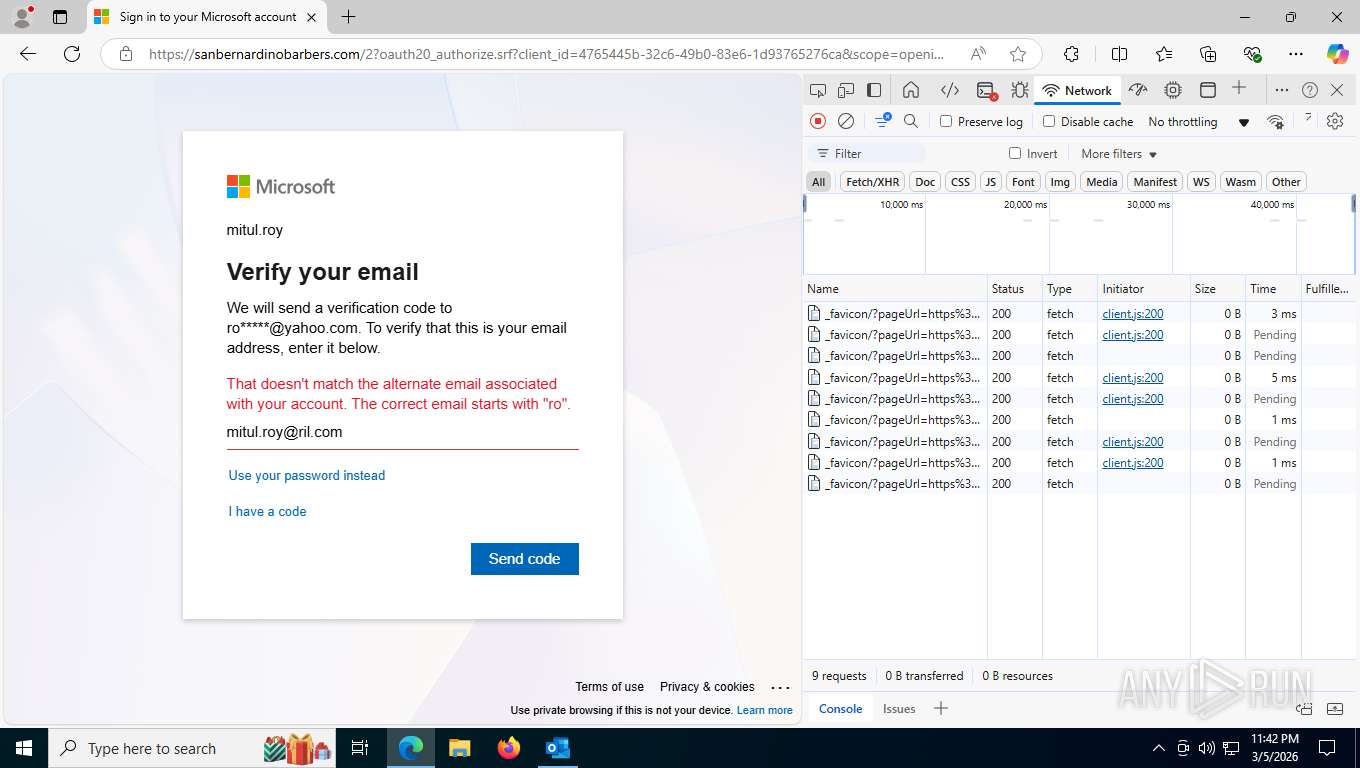Open Edge Settings and more menu
This screenshot has height=768, width=1360.
pos(1296,54)
